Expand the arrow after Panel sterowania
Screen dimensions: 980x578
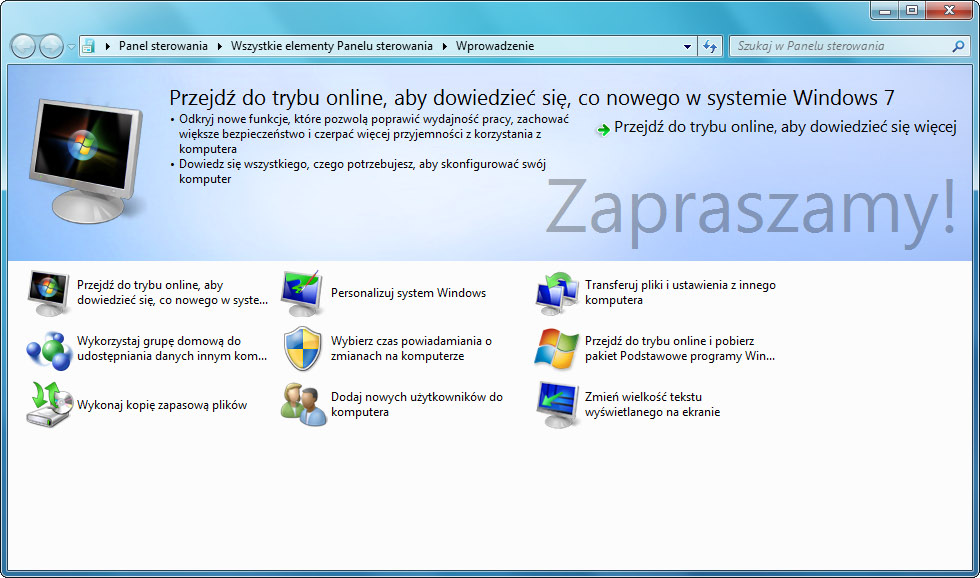(x=219, y=46)
